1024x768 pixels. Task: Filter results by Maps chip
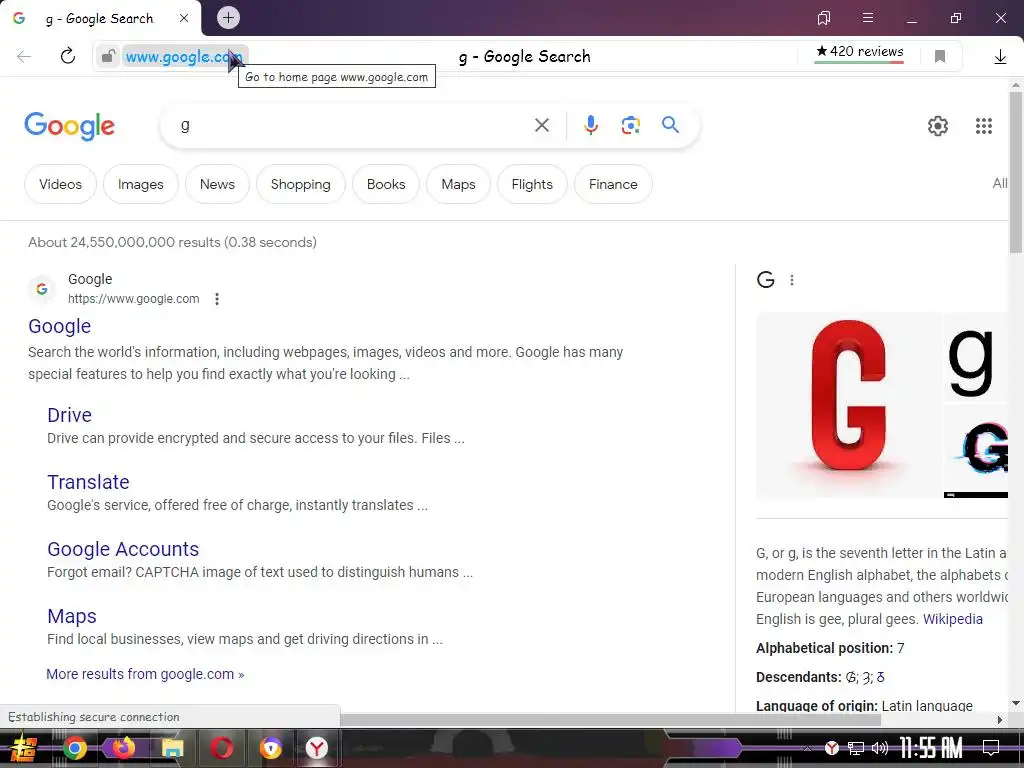(x=458, y=184)
